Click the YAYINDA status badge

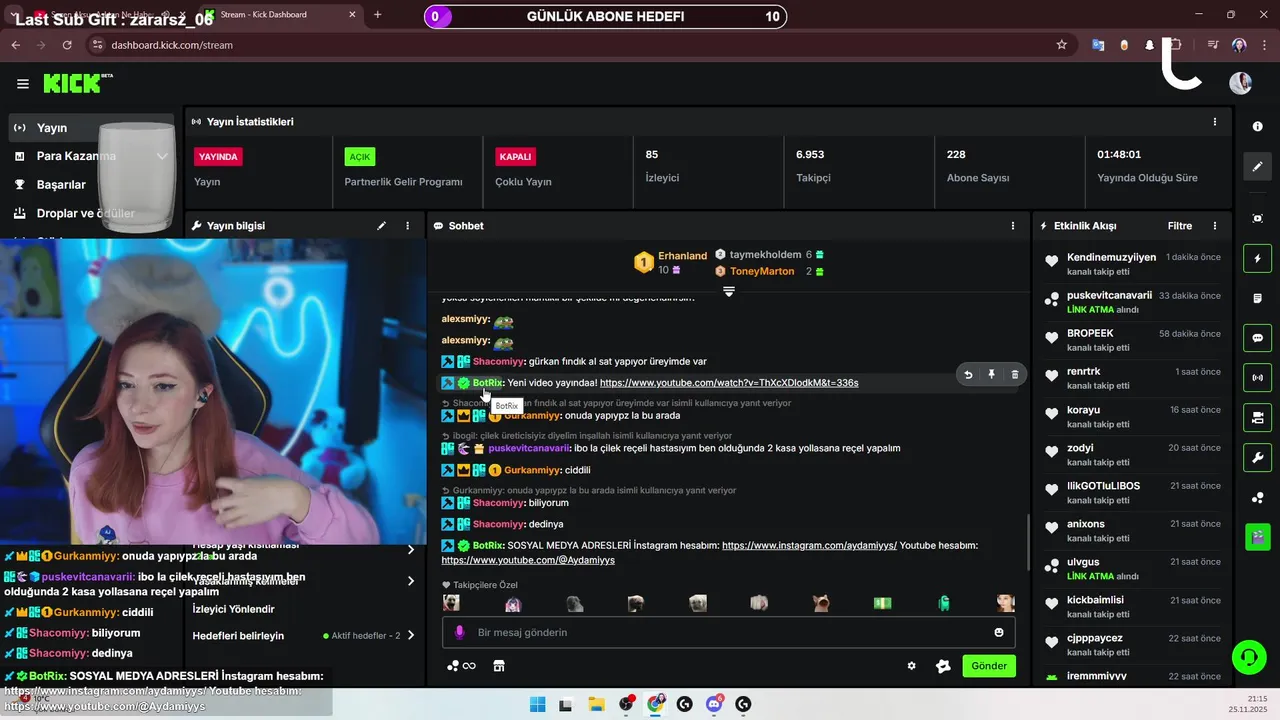pos(218,157)
